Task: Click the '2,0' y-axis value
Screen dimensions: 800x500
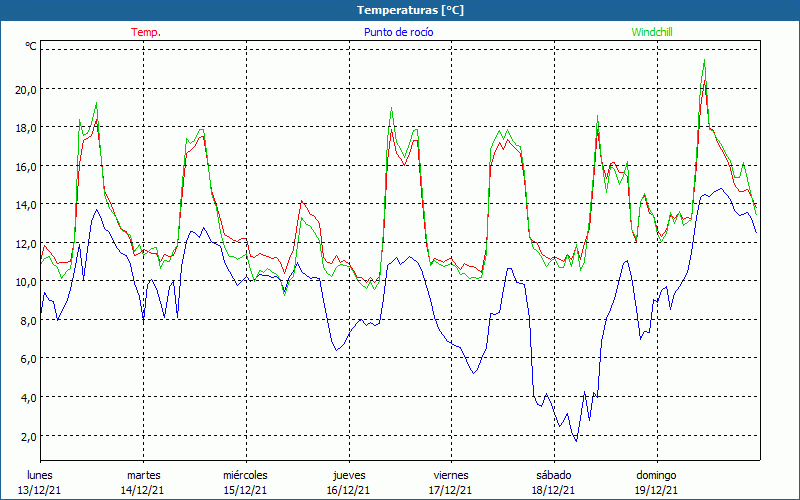Action: click(x=30, y=437)
